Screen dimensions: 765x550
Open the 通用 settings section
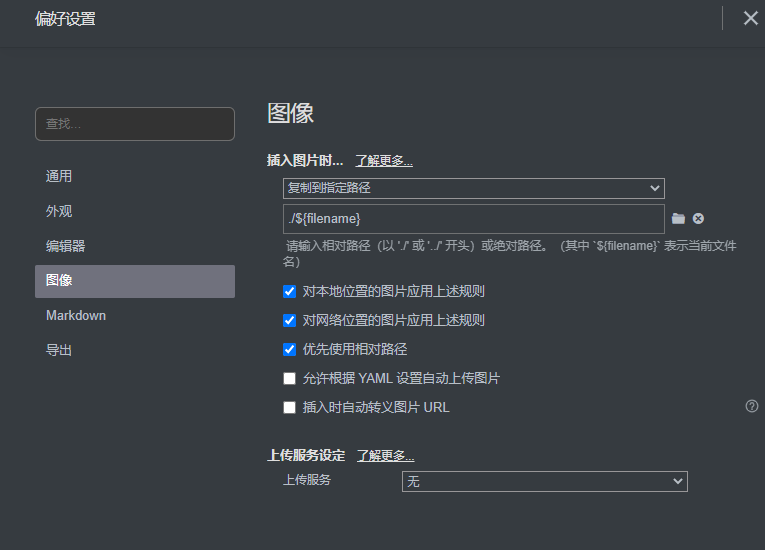click(x=59, y=176)
